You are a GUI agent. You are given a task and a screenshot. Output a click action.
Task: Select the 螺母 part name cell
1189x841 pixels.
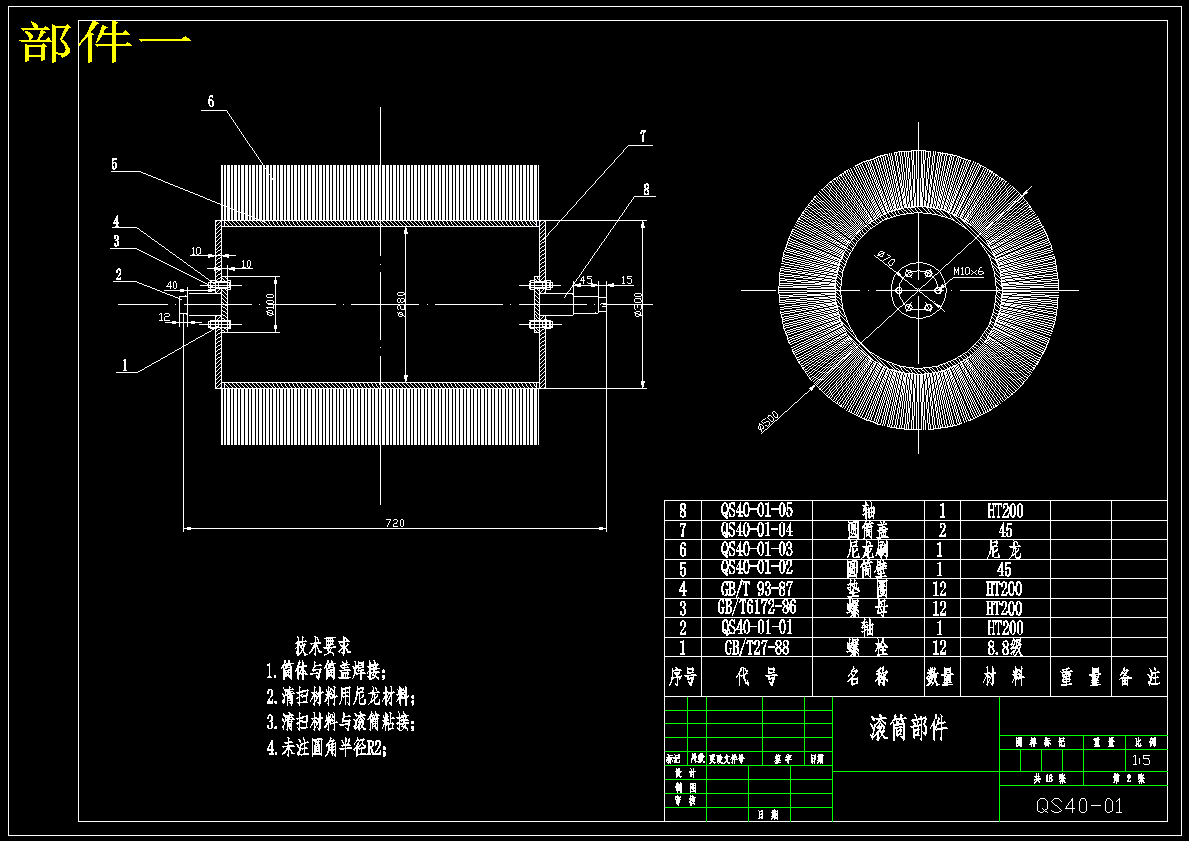[x=867, y=607]
